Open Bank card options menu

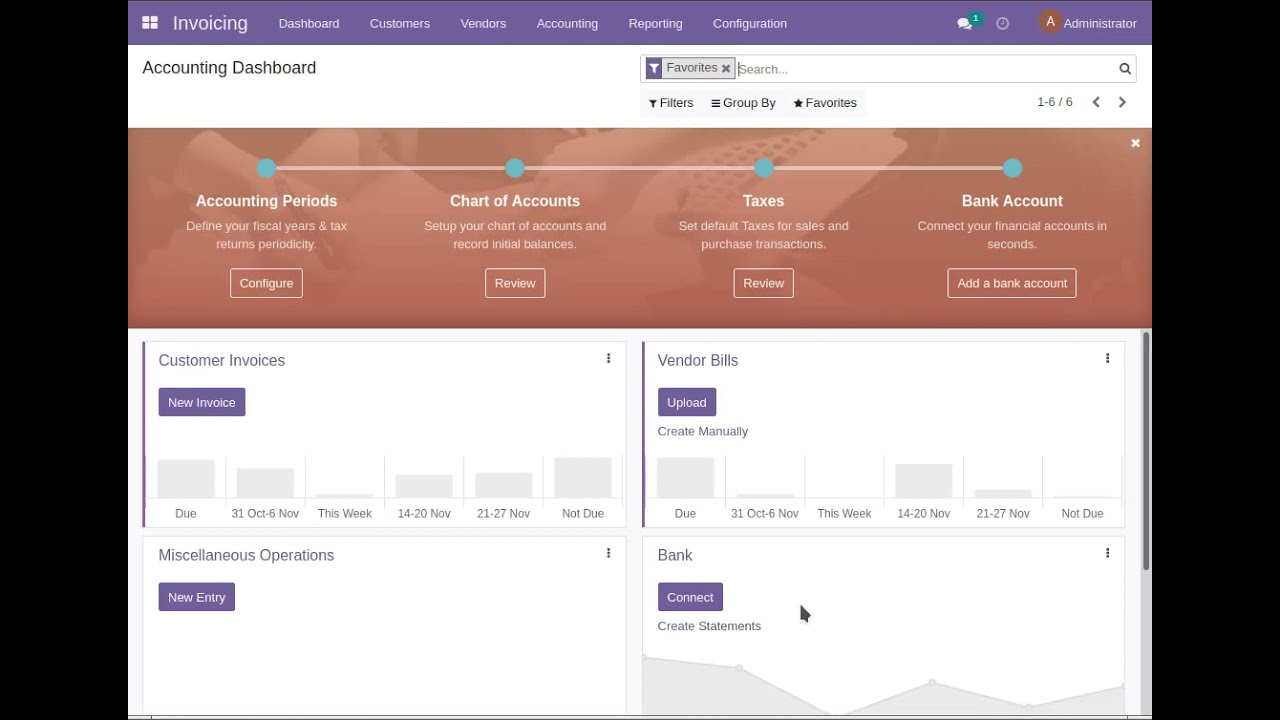point(1107,553)
